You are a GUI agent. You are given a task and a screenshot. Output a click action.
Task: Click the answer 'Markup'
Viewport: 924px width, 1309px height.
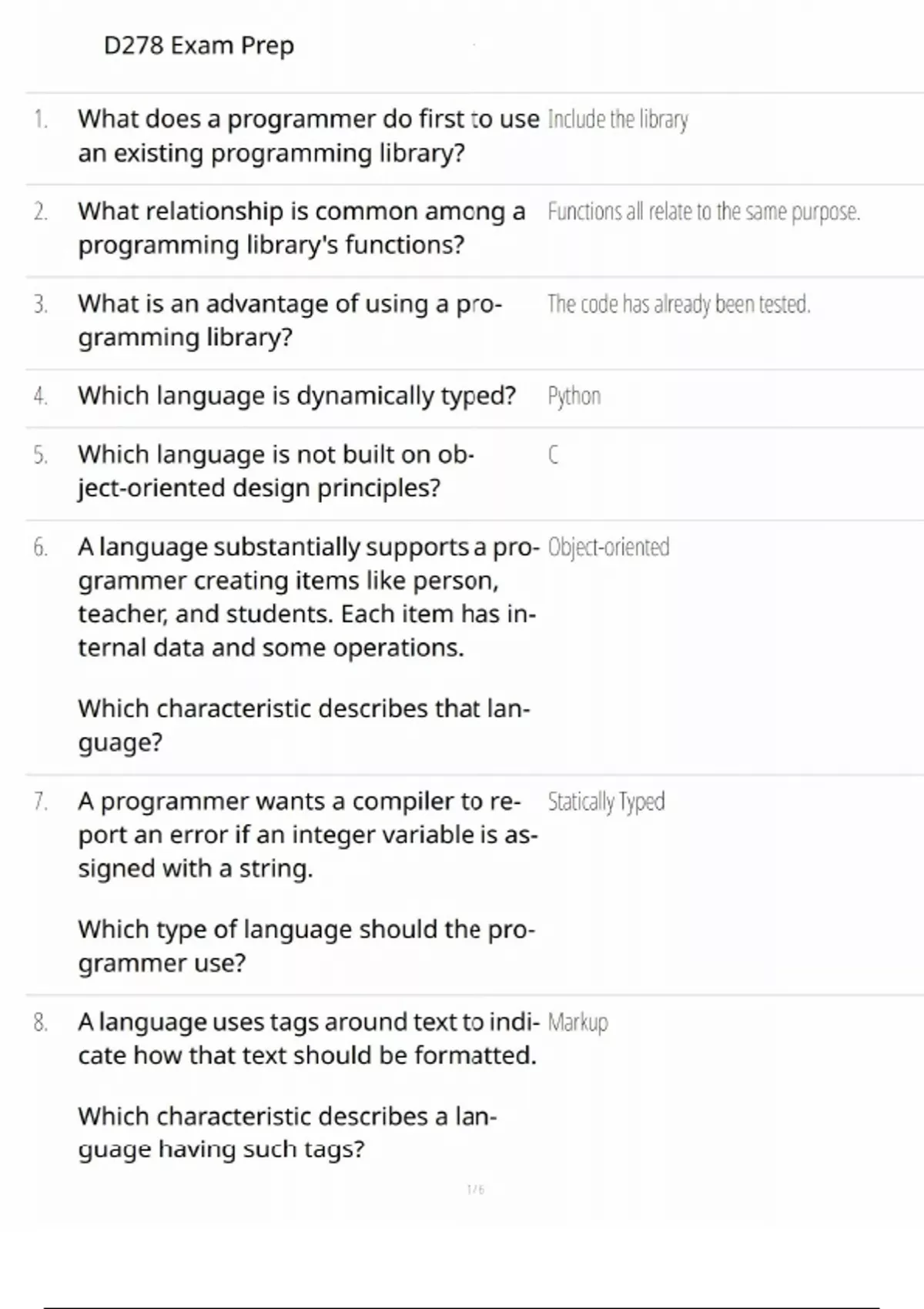[577, 1023]
